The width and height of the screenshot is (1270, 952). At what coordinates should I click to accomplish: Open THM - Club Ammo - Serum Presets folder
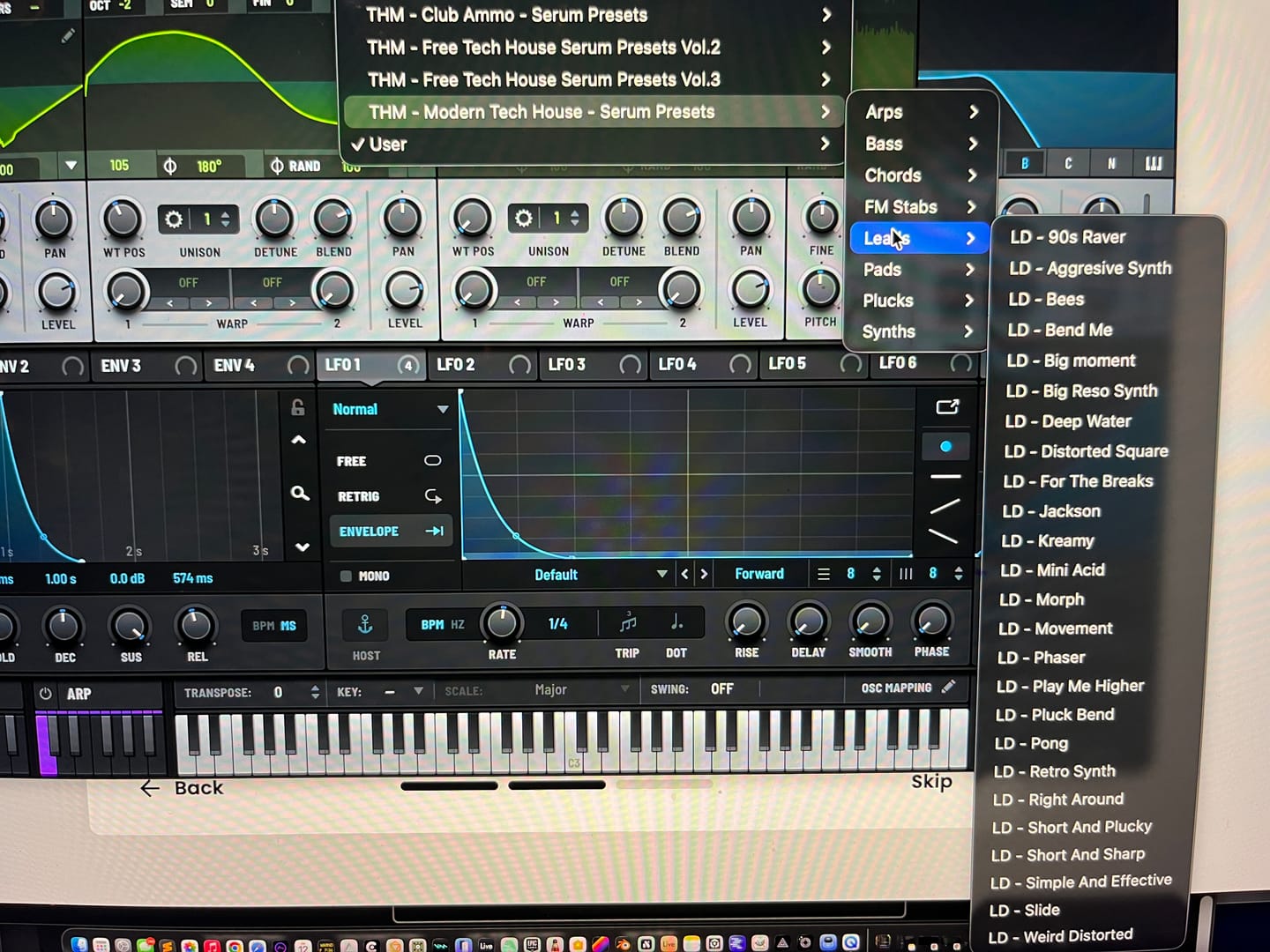pos(595,15)
